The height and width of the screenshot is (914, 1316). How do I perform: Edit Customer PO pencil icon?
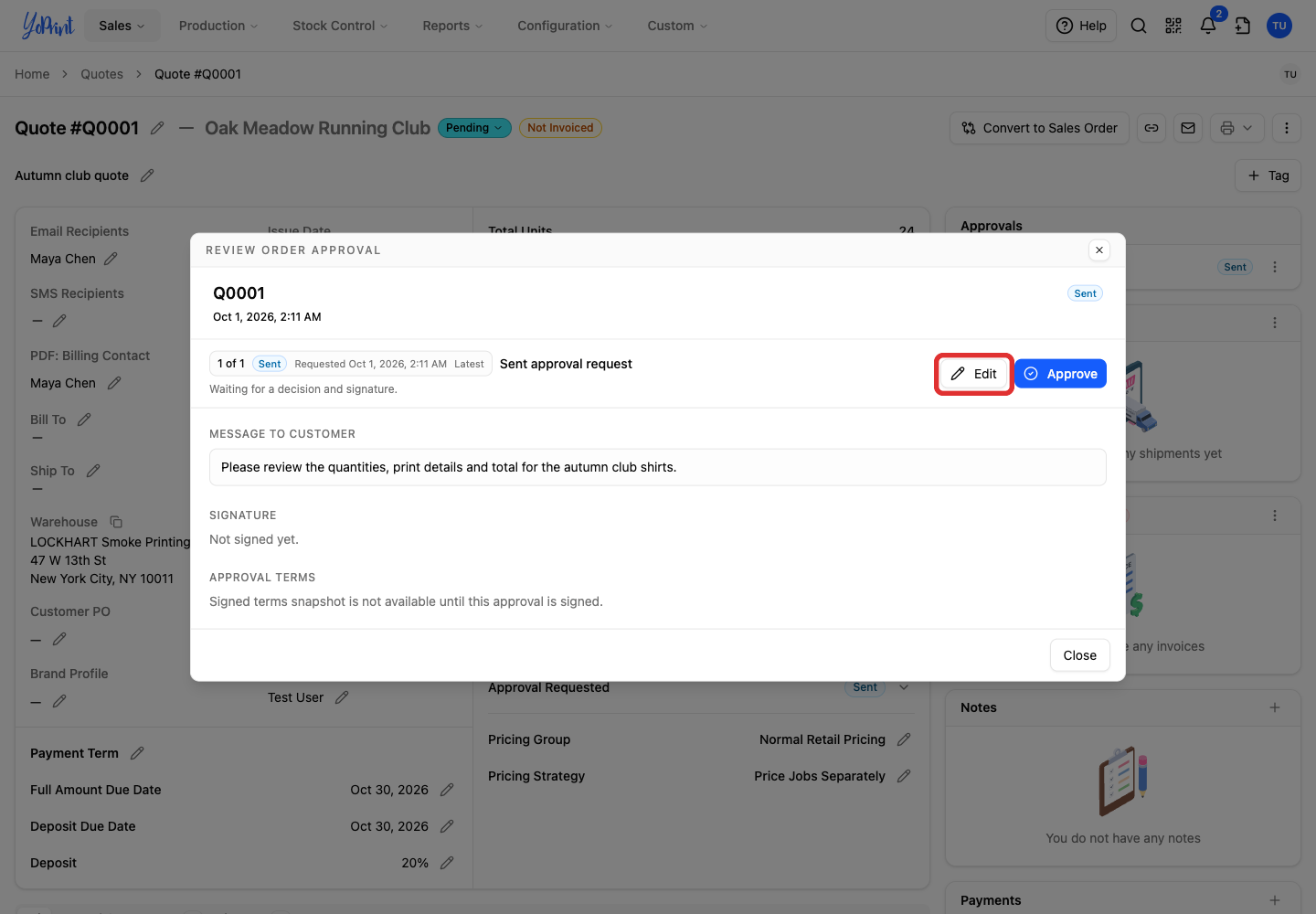click(59, 639)
